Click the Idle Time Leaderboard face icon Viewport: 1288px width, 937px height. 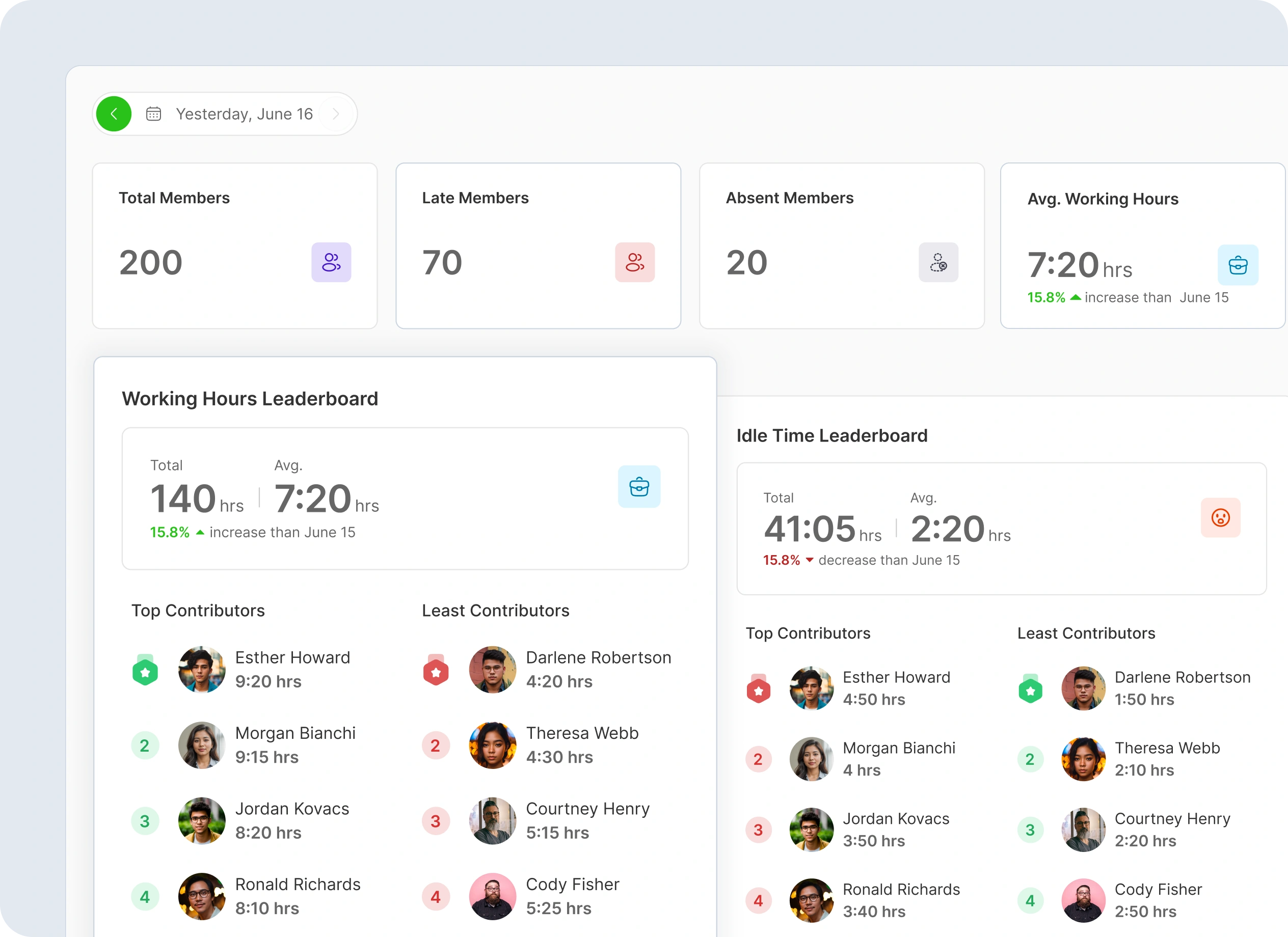coord(1221,517)
